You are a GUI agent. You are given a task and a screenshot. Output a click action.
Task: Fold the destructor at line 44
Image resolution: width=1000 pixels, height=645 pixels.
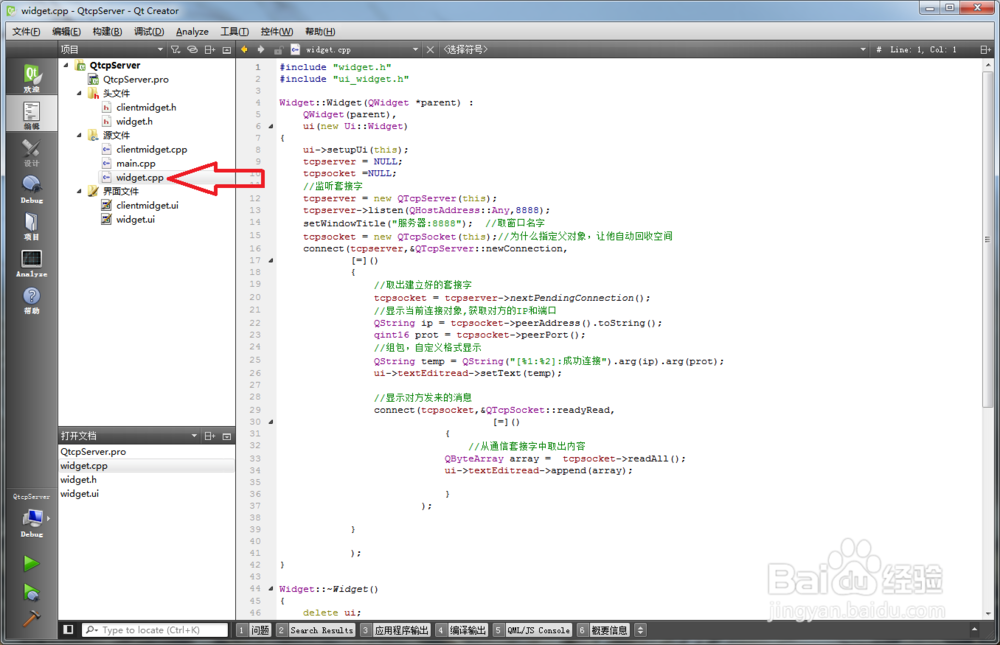271,589
